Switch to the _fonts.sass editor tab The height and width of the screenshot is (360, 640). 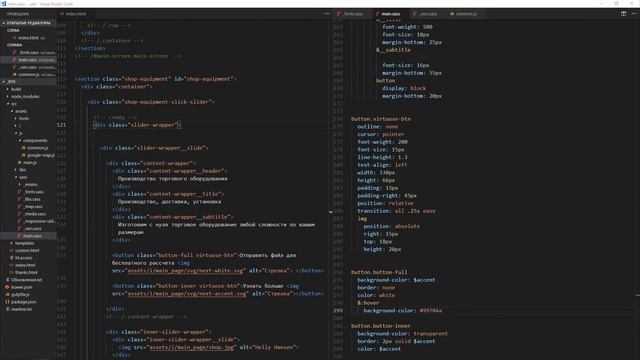pos(353,14)
